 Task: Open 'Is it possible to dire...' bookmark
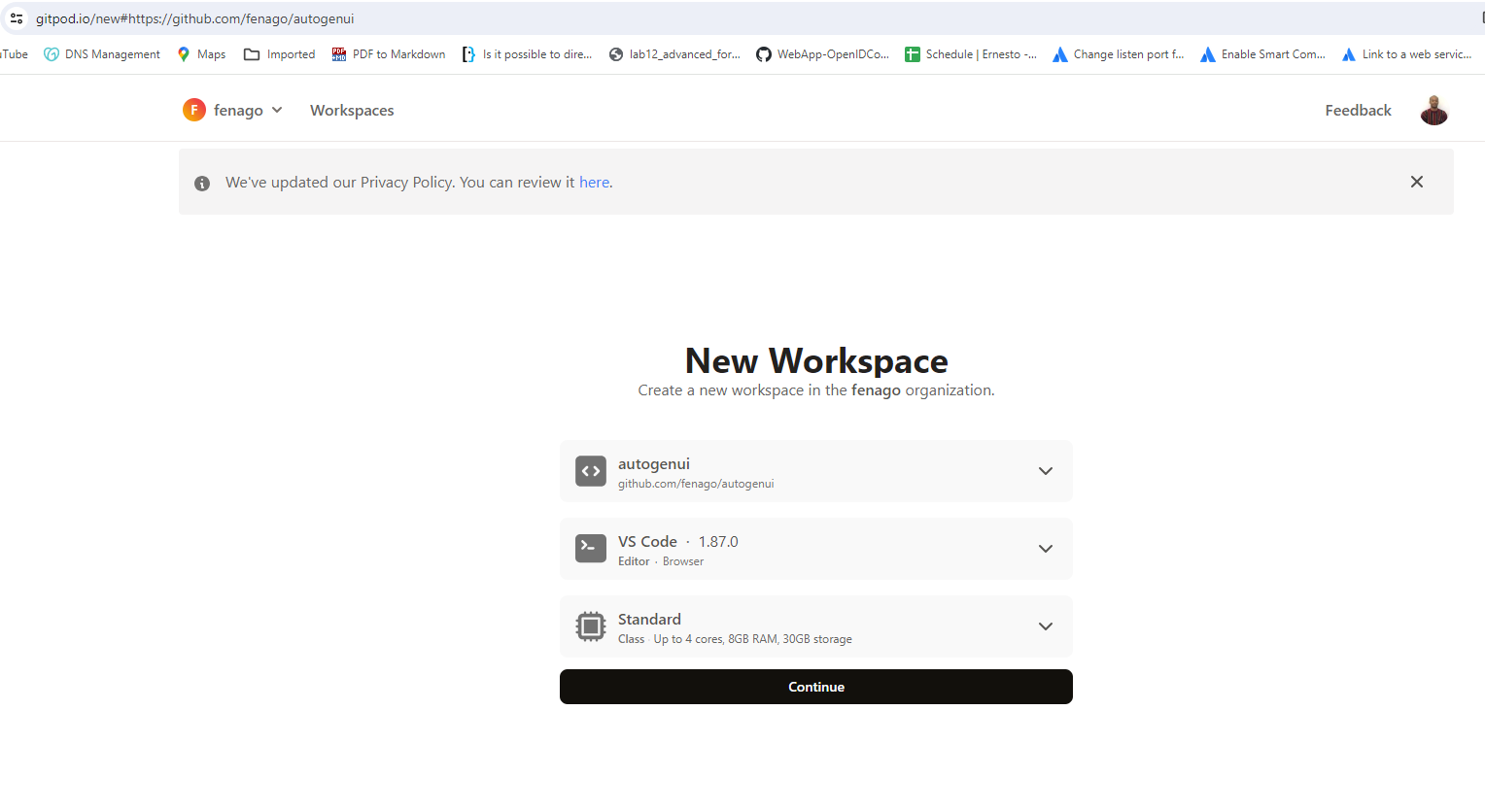click(527, 54)
